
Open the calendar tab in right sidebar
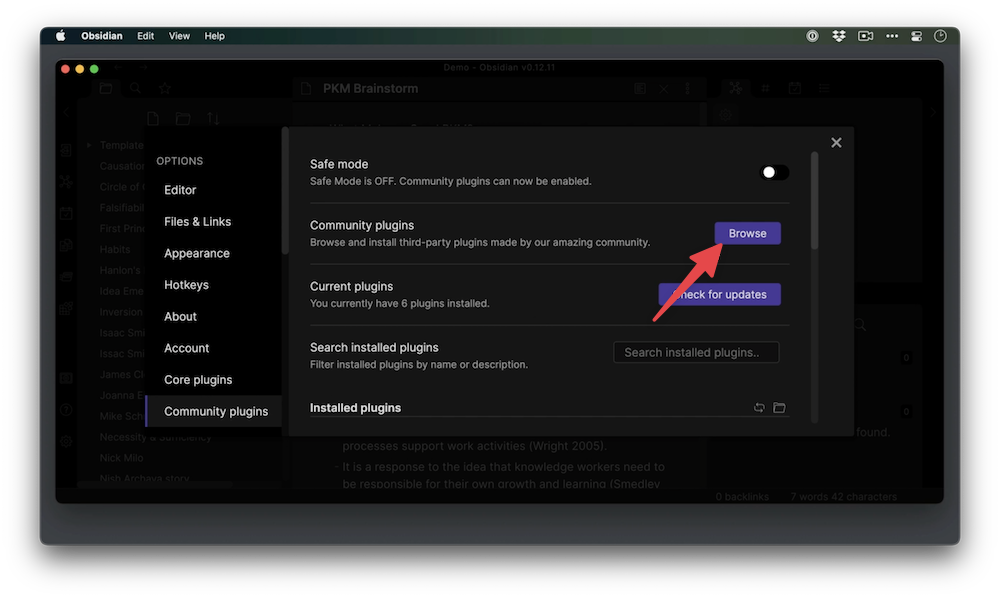(795, 88)
